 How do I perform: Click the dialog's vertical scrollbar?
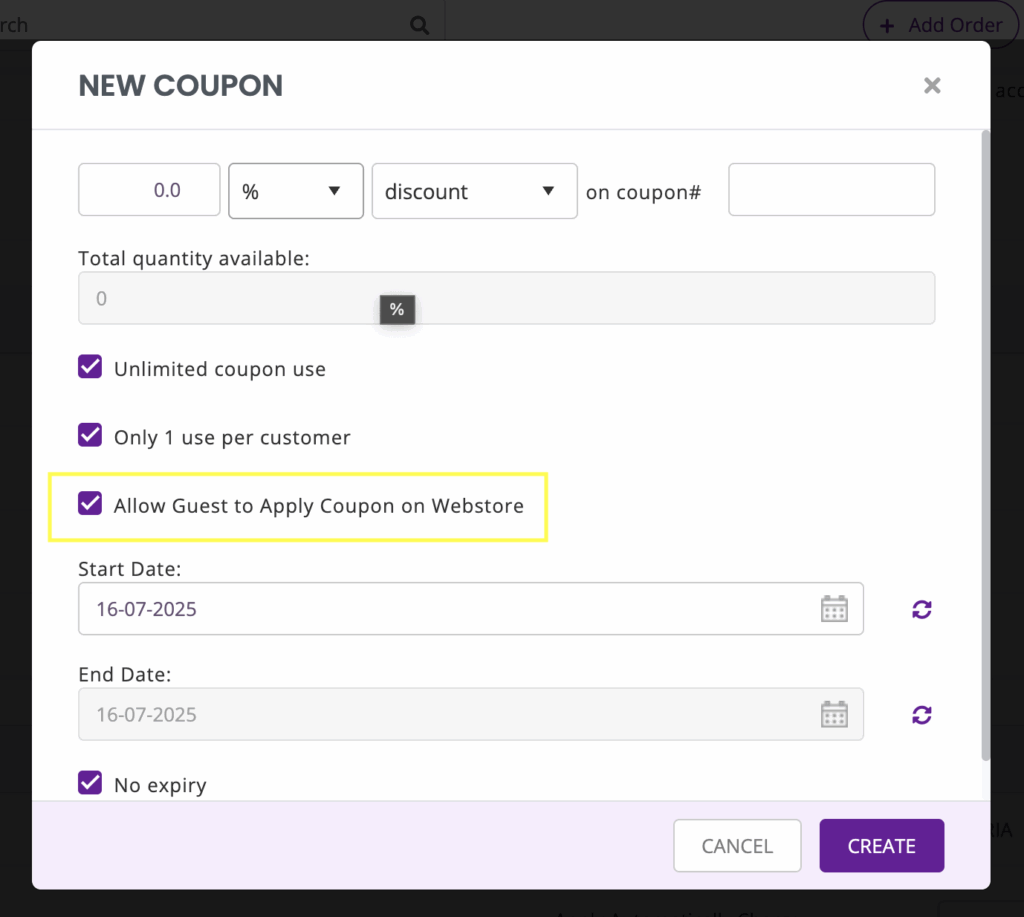[985, 445]
